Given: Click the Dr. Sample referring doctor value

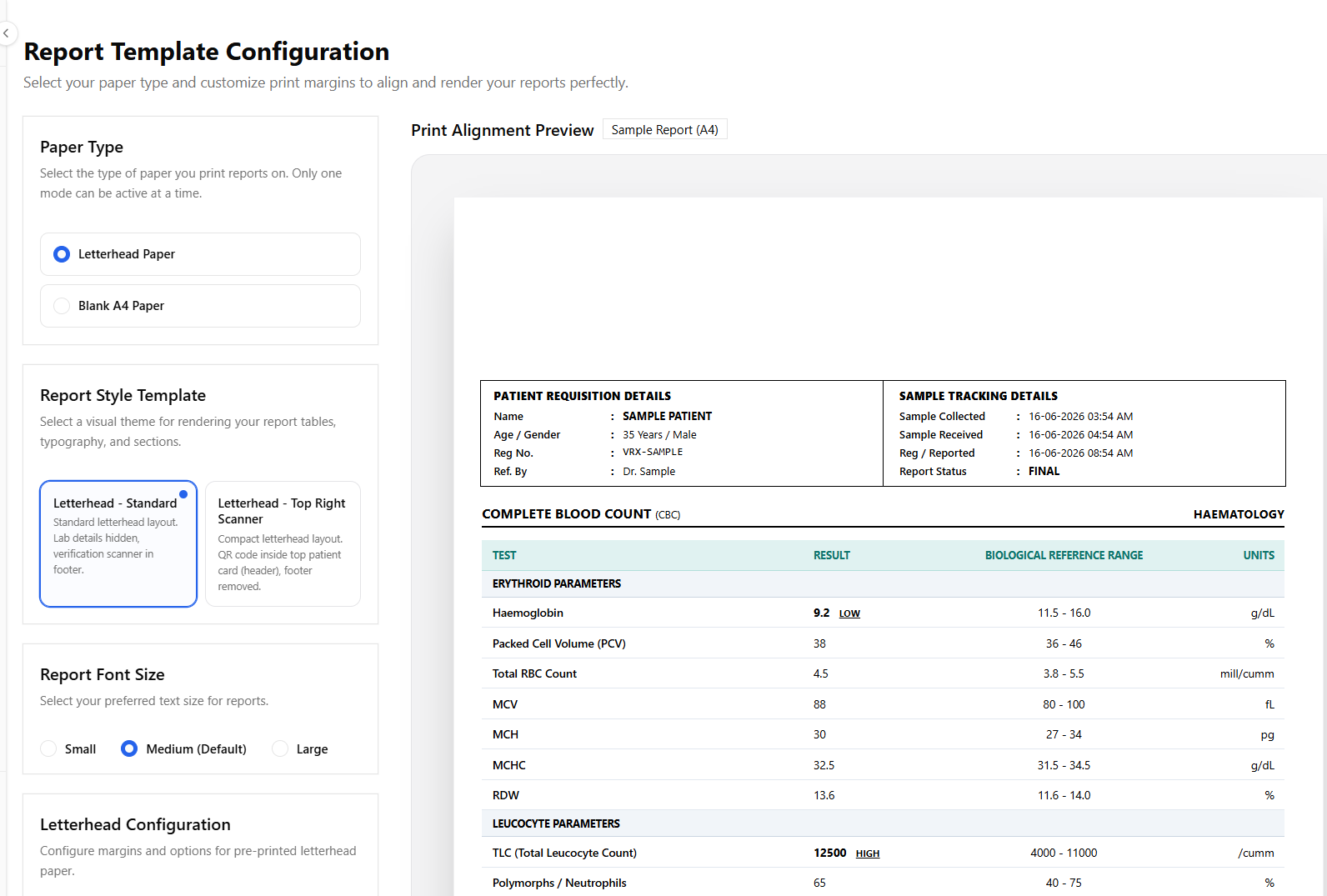Looking at the screenshot, I should [x=649, y=471].
